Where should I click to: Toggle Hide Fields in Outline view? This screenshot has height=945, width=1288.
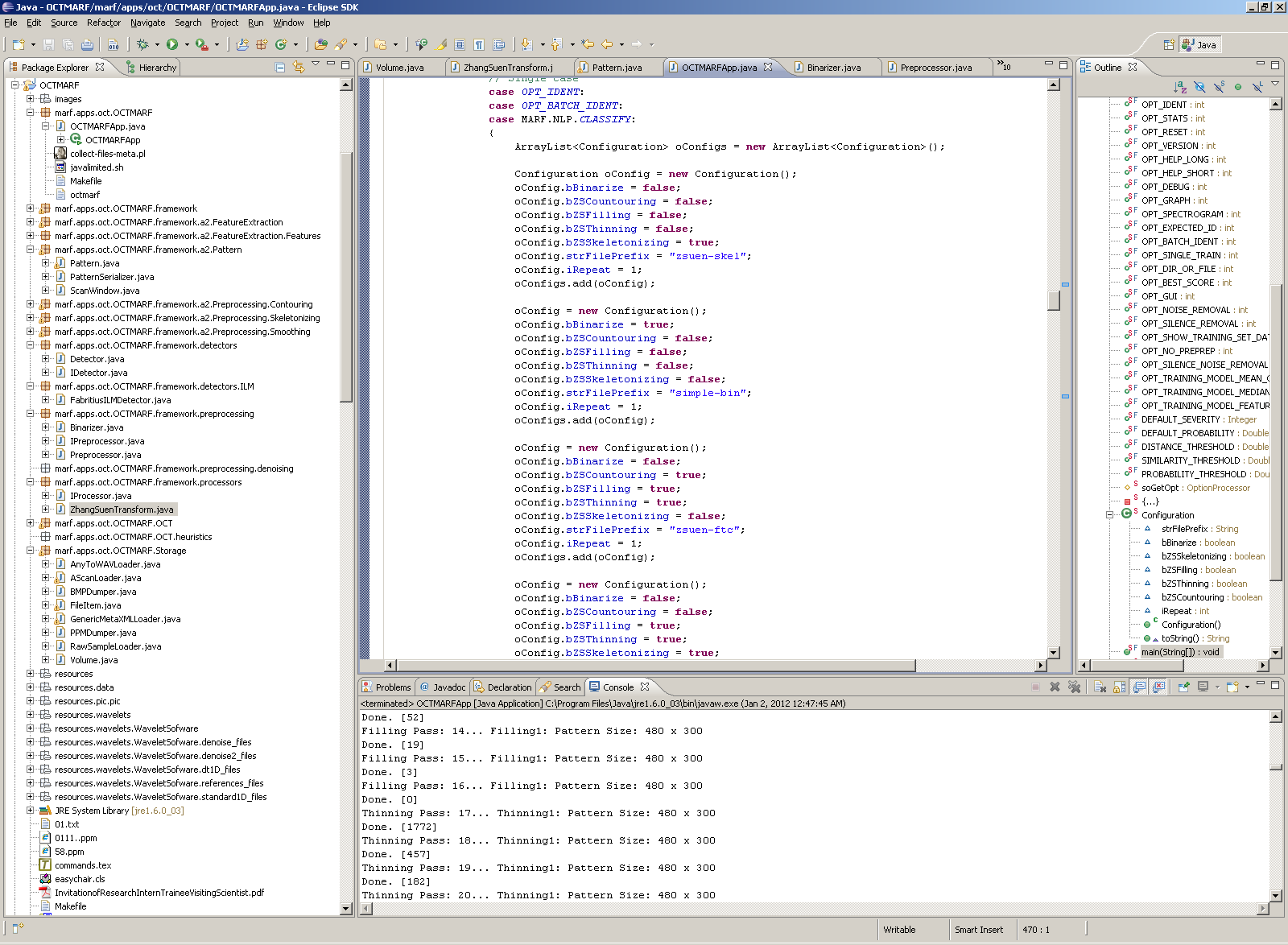(x=1199, y=87)
